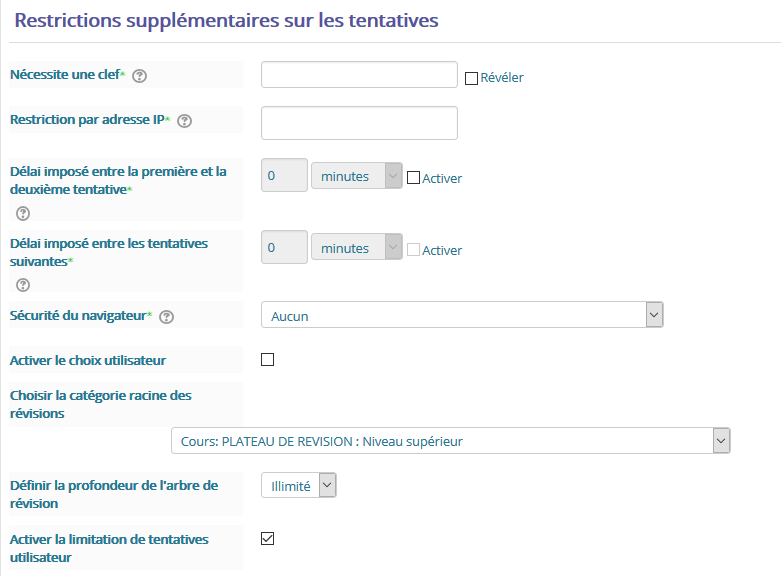Click help icon next to Nécessite une clef
The width and height of the screenshot is (781, 576).
click(x=140, y=76)
